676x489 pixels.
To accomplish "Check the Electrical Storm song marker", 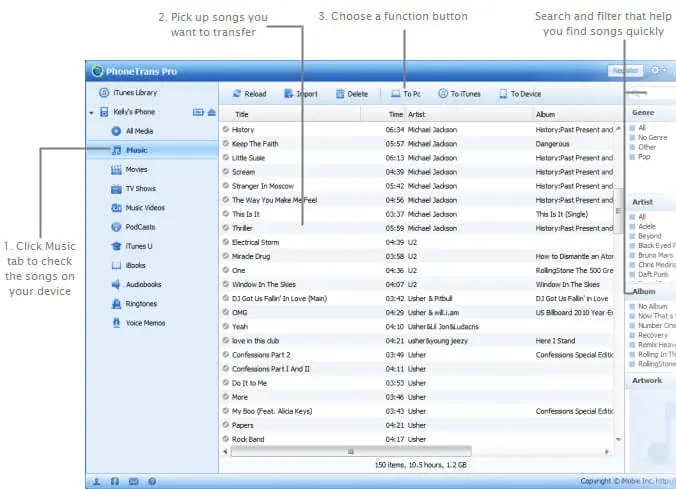I will pyautogui.click(x=225, y=242).
